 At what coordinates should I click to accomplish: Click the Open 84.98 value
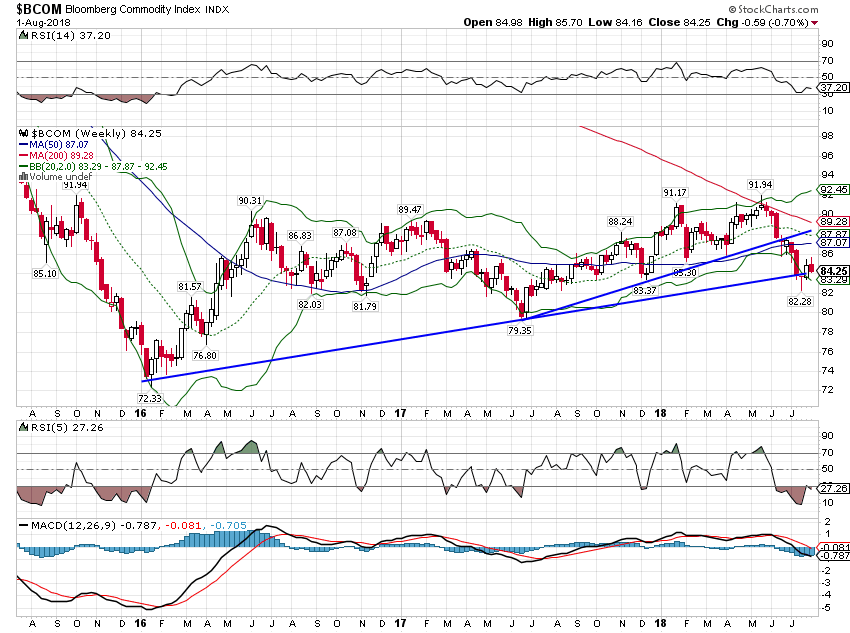click(493, 23)
